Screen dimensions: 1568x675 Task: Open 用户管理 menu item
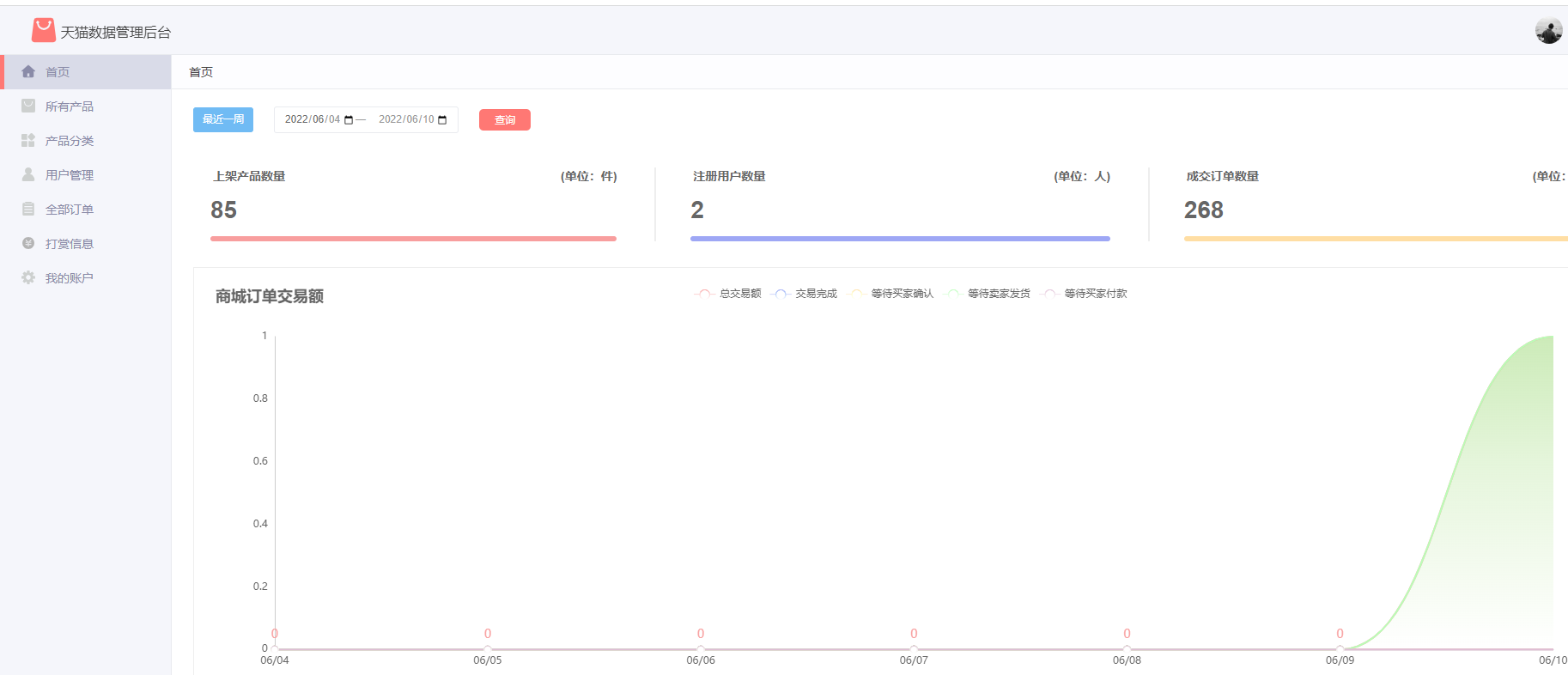[86, 175]
